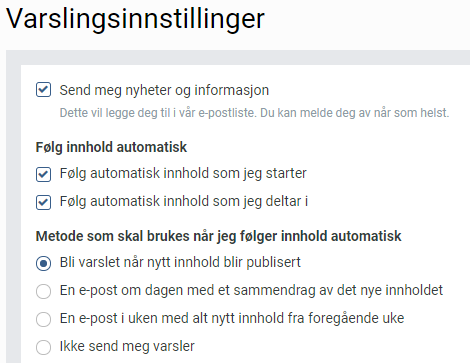Click the label text Send meg nyheter og informasjon
This screenshot has height=363, width=470.
point(164,90)
